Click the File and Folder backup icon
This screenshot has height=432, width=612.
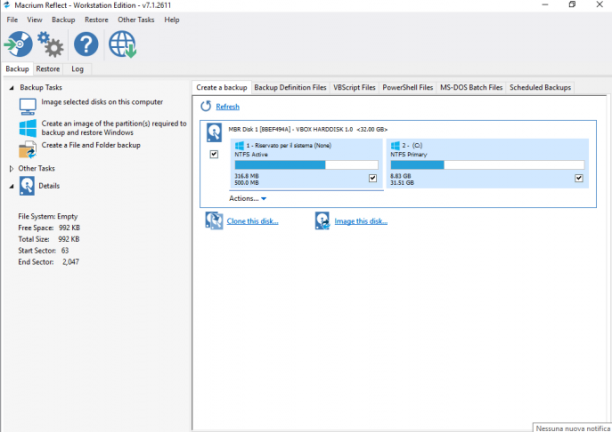pos(28,150)
